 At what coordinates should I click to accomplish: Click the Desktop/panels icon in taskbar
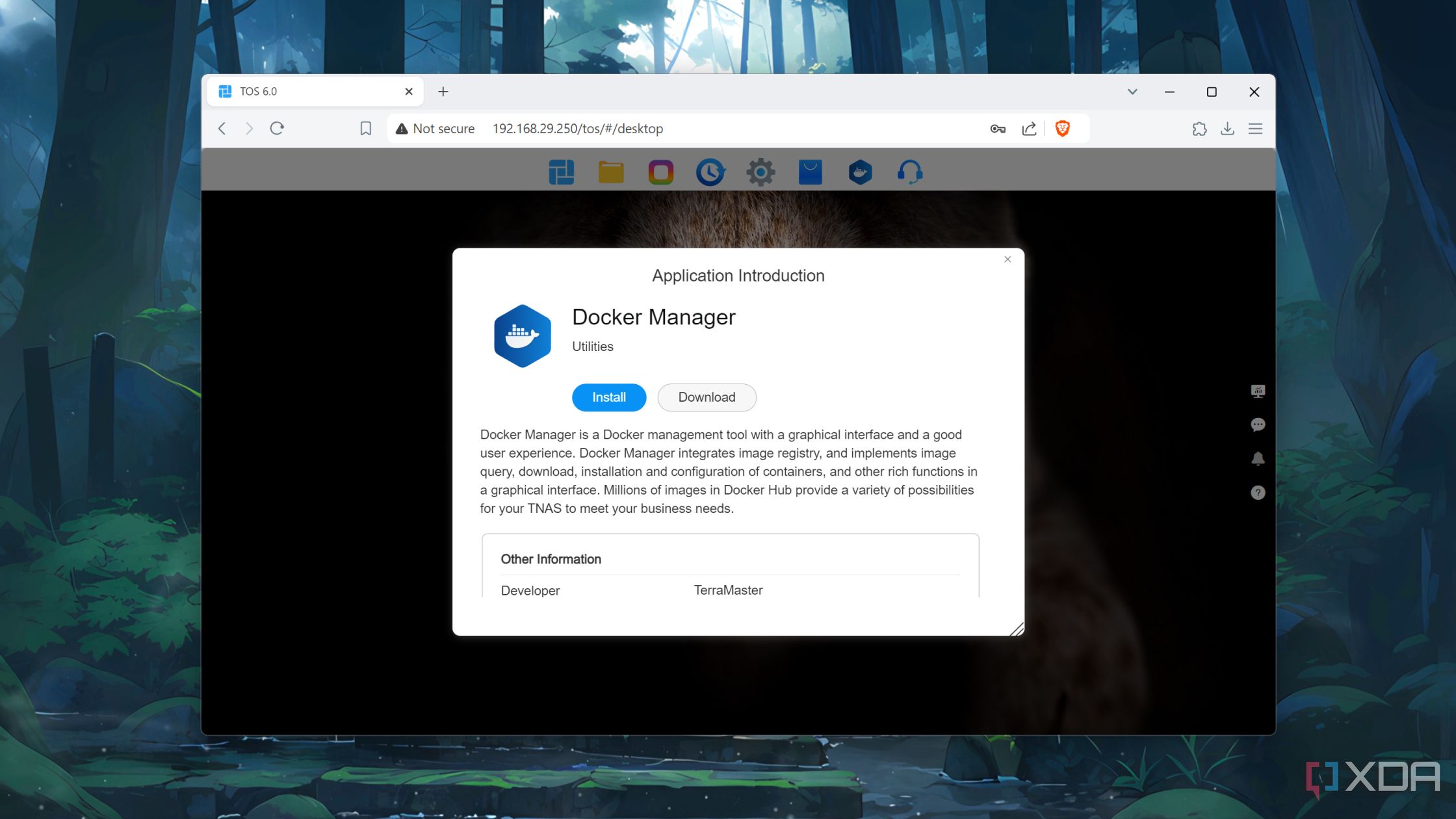(562, 172)
